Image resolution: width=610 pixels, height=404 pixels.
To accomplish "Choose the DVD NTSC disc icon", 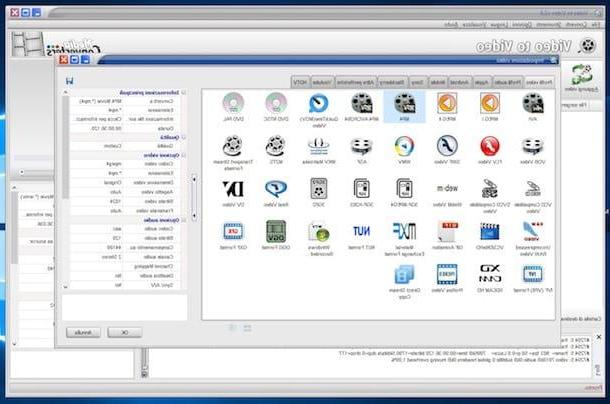I will [276, 104].
